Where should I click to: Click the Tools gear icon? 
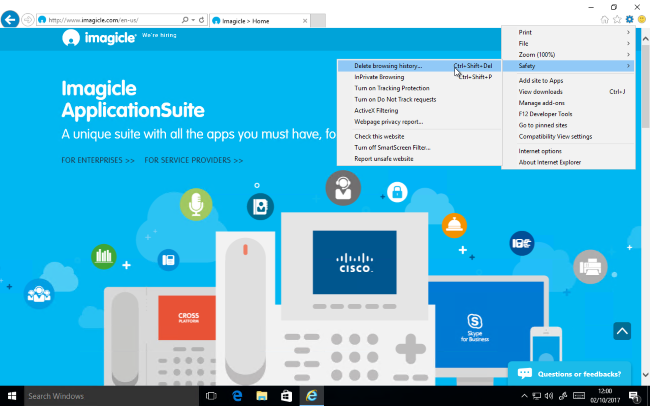click(x=630, y=19)
